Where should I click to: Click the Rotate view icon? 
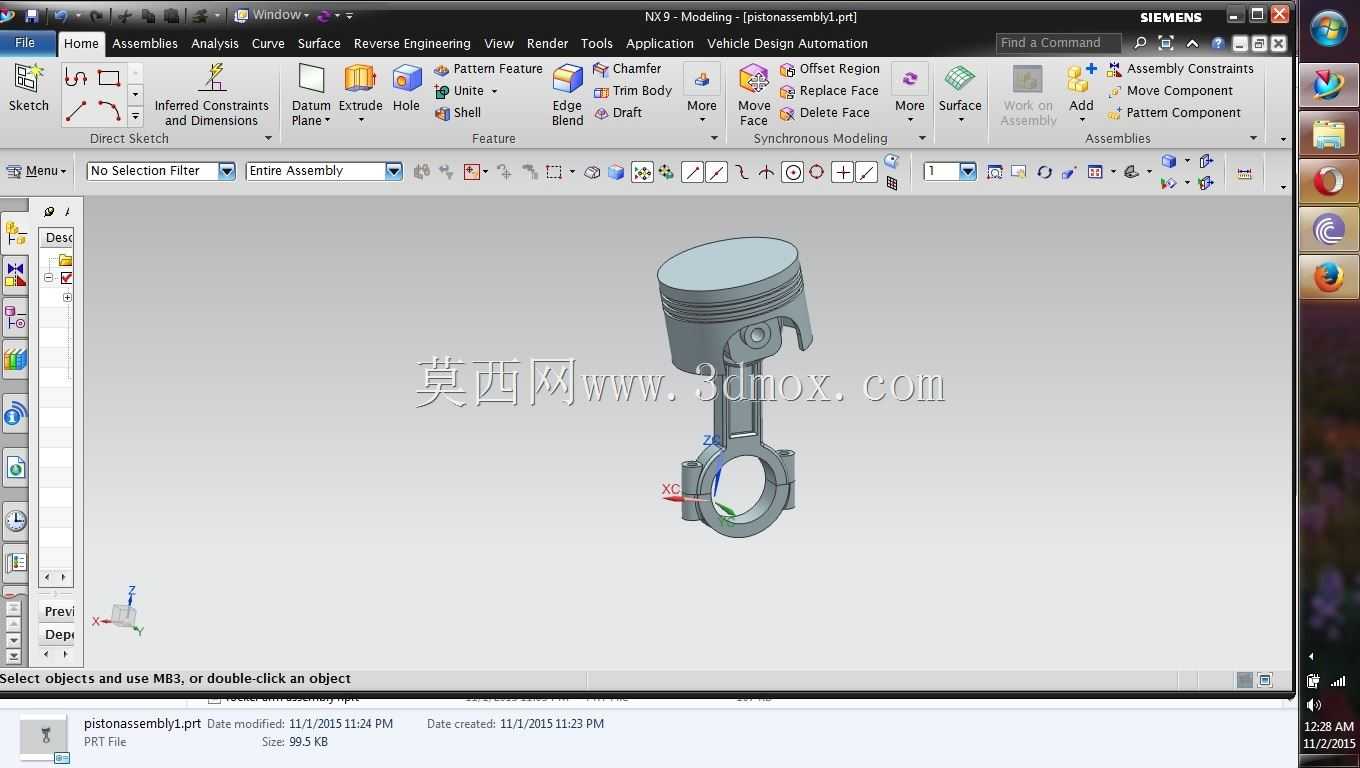point(1044,172)
